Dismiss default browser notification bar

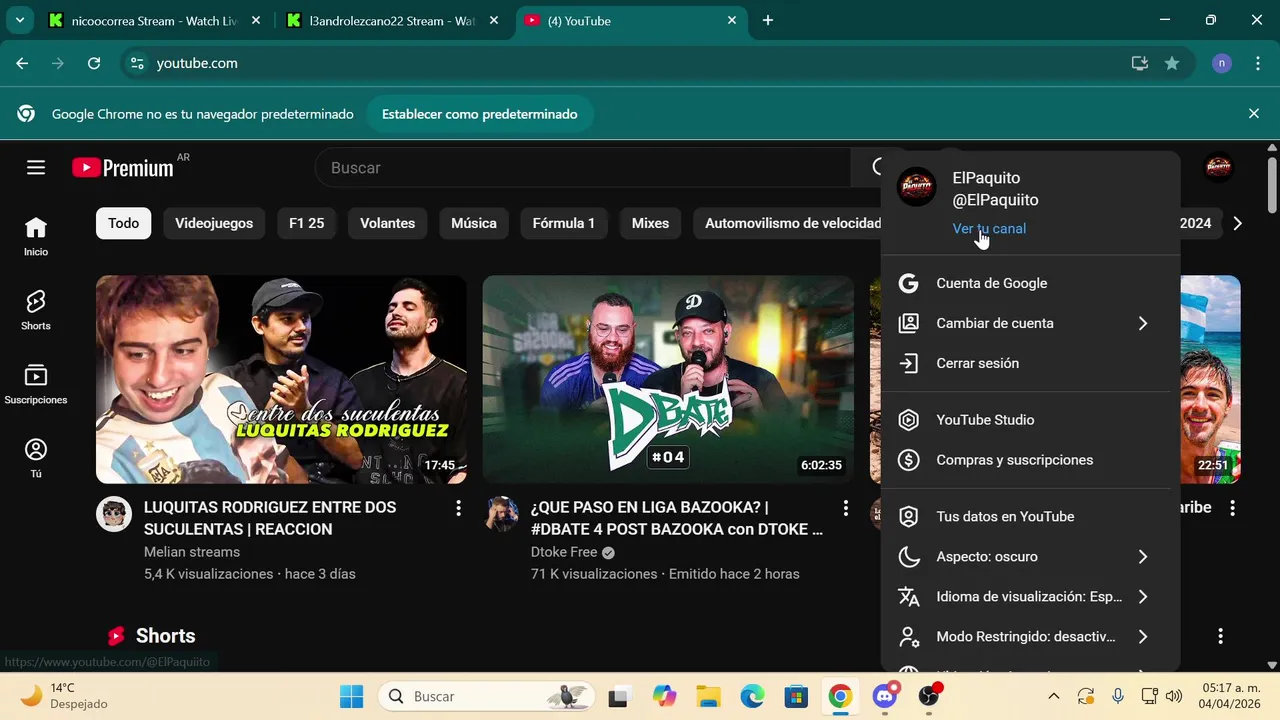(1253, 114)
